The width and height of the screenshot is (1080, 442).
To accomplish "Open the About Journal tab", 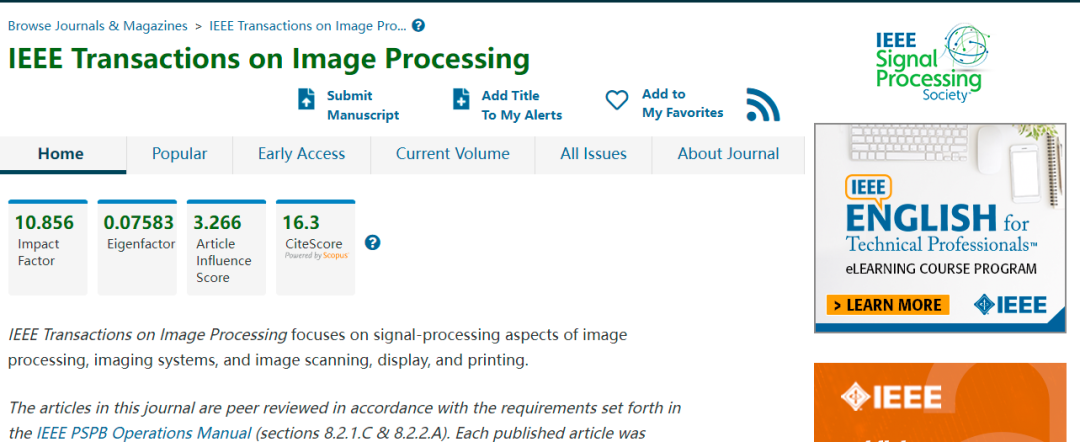I will coord(728,154).
